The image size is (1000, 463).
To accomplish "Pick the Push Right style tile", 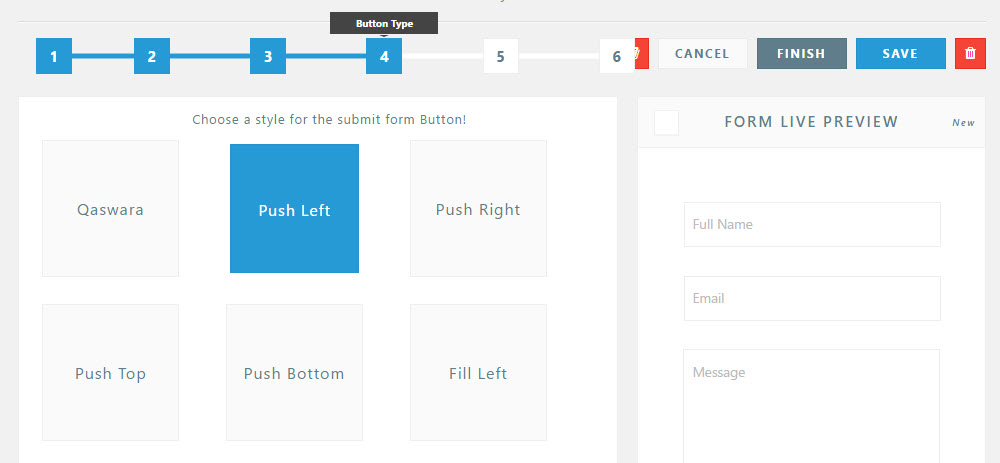I will tap(478, 209).
